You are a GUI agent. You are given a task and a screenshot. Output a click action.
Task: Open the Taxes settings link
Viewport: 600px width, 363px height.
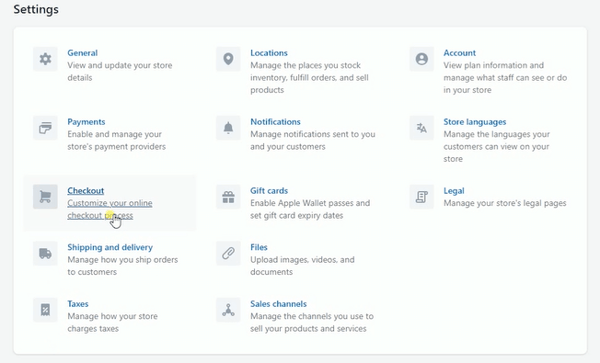(78, 304)
